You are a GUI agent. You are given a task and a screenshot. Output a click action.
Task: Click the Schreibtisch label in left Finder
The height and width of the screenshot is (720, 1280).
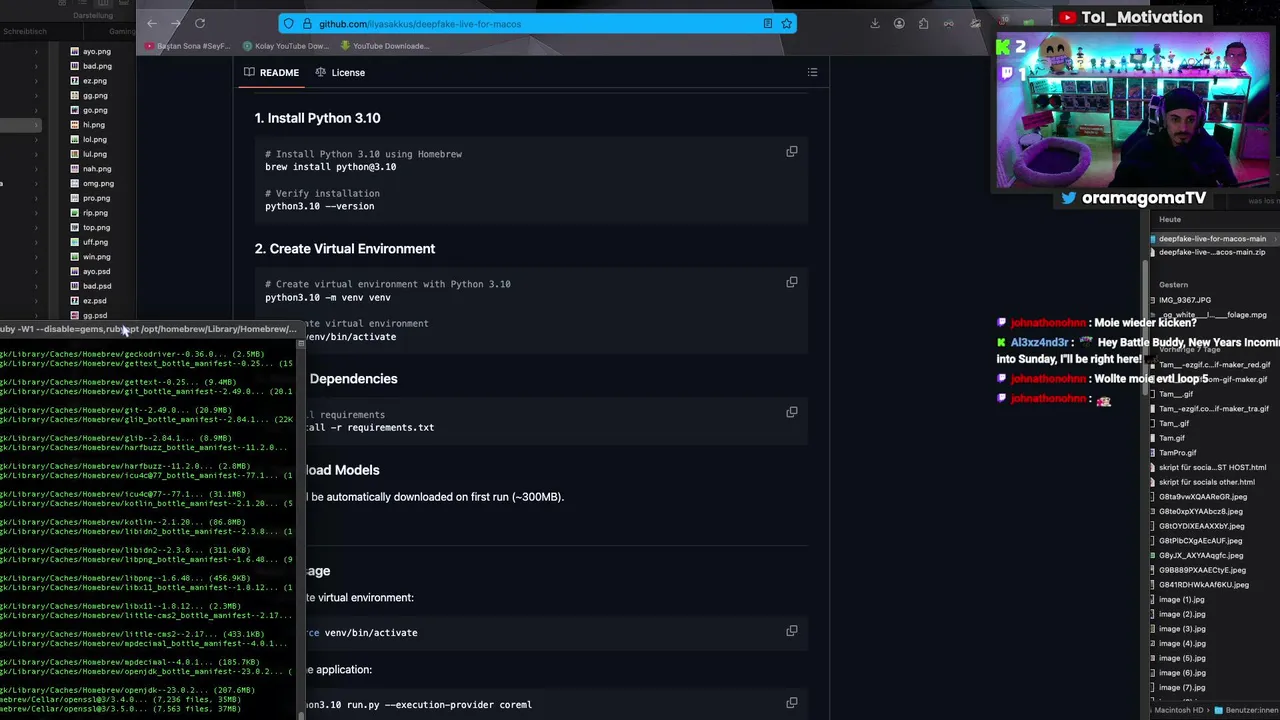click(x=24, y=31)
